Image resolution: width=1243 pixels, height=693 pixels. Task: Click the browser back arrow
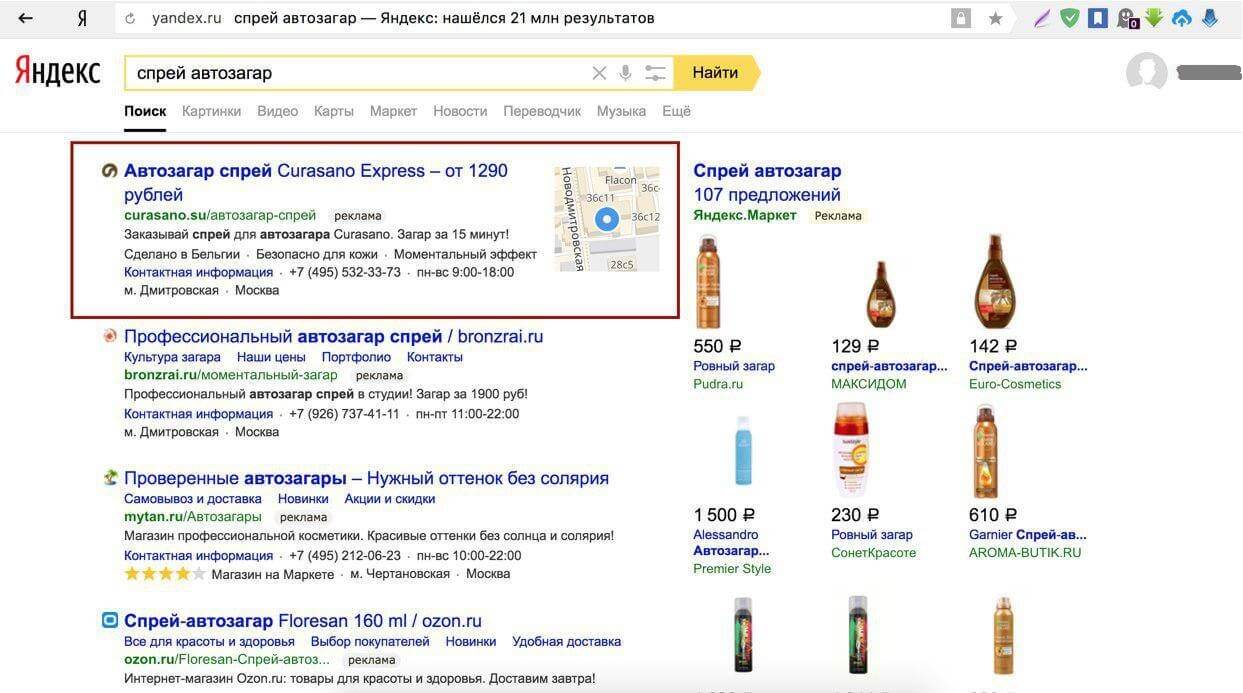pos(26,18)
